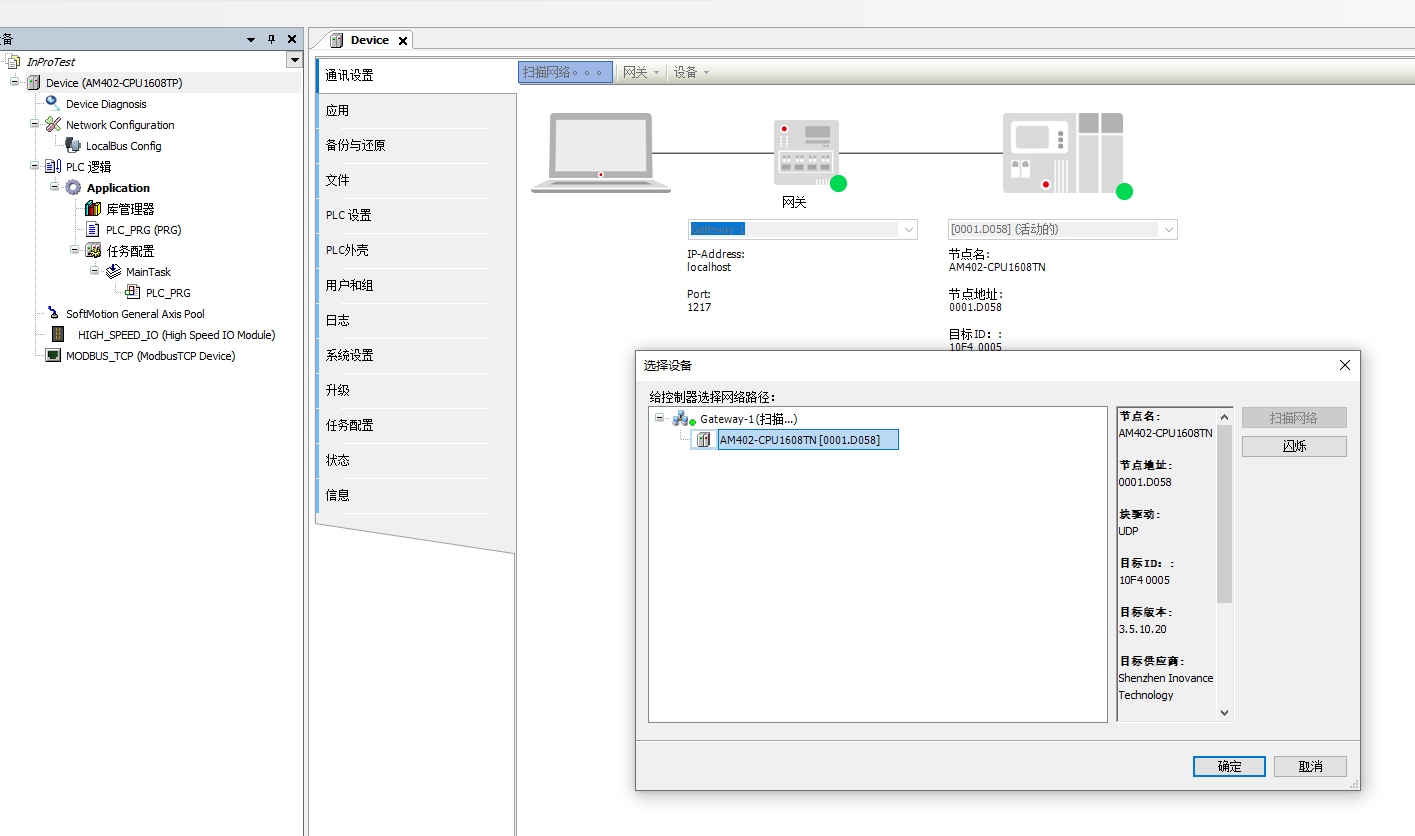The height and width of the screenshot is (836, 1415).
Task: Open Device Diagnosis in the device tree
Action: point(106,103)
